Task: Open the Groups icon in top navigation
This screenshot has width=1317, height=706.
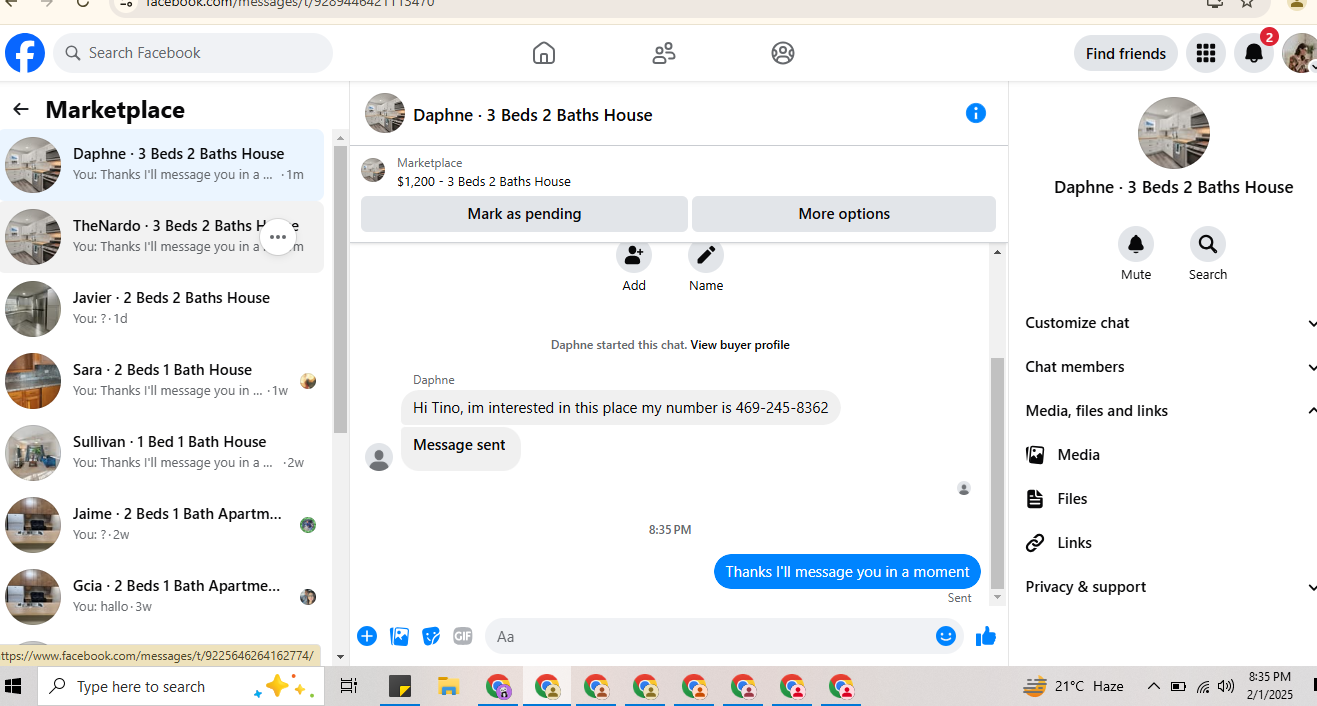Action: [x=783, y=53]
